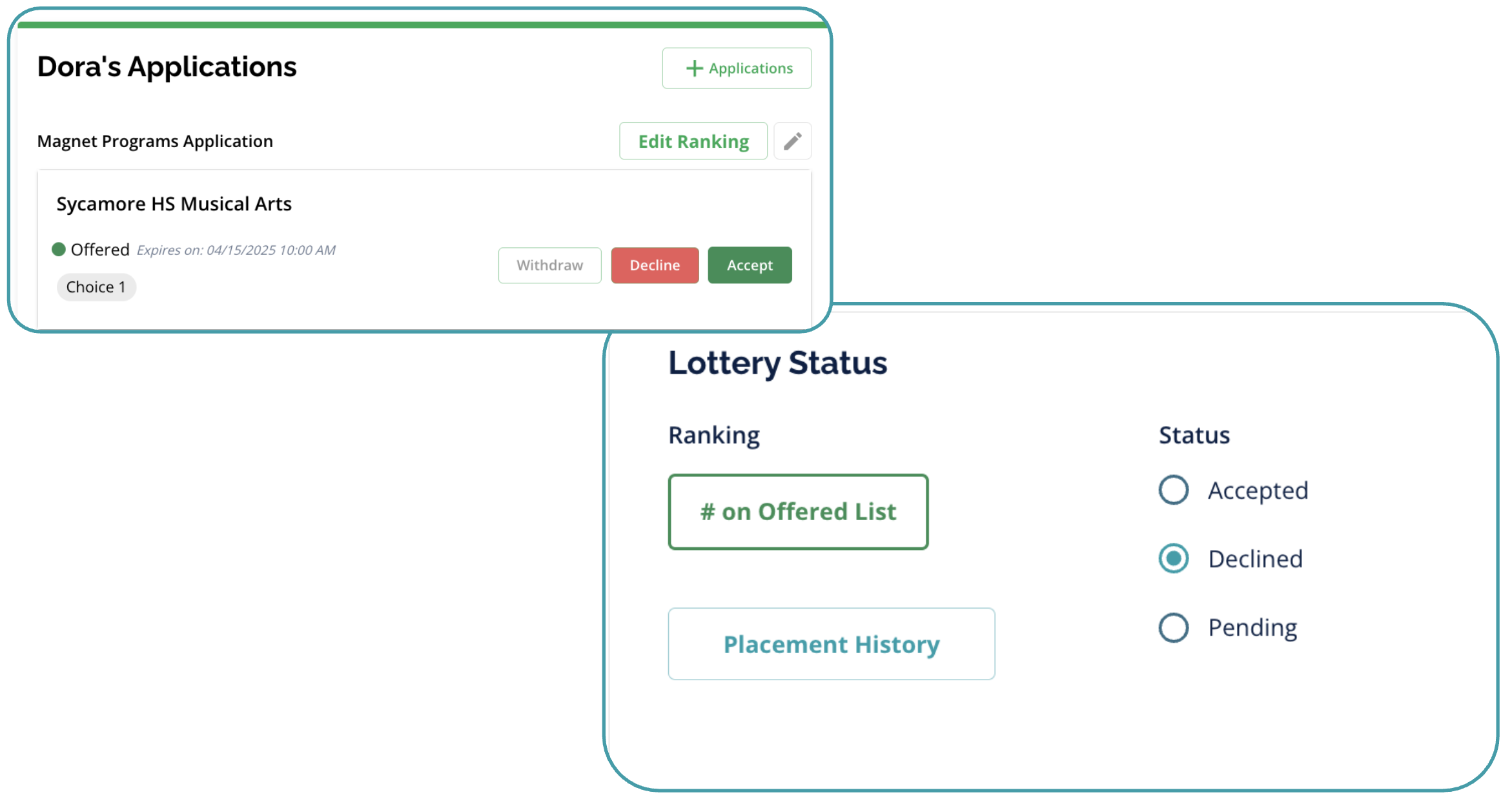
Task: Click the pencil edit icon
Action: 792,141
